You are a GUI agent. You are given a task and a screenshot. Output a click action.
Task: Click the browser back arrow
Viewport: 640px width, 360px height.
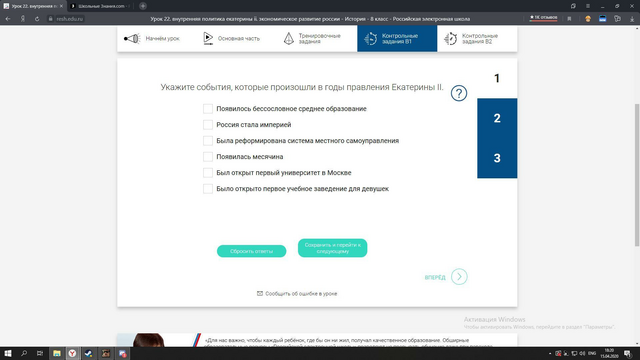[8, 19]
